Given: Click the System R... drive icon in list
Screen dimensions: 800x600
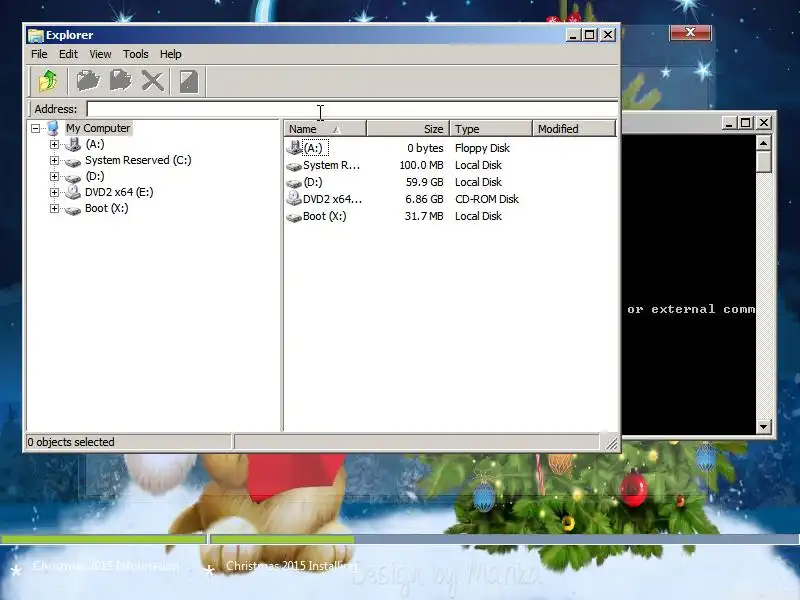Looking at the screenshot, I should pos(294,166).
